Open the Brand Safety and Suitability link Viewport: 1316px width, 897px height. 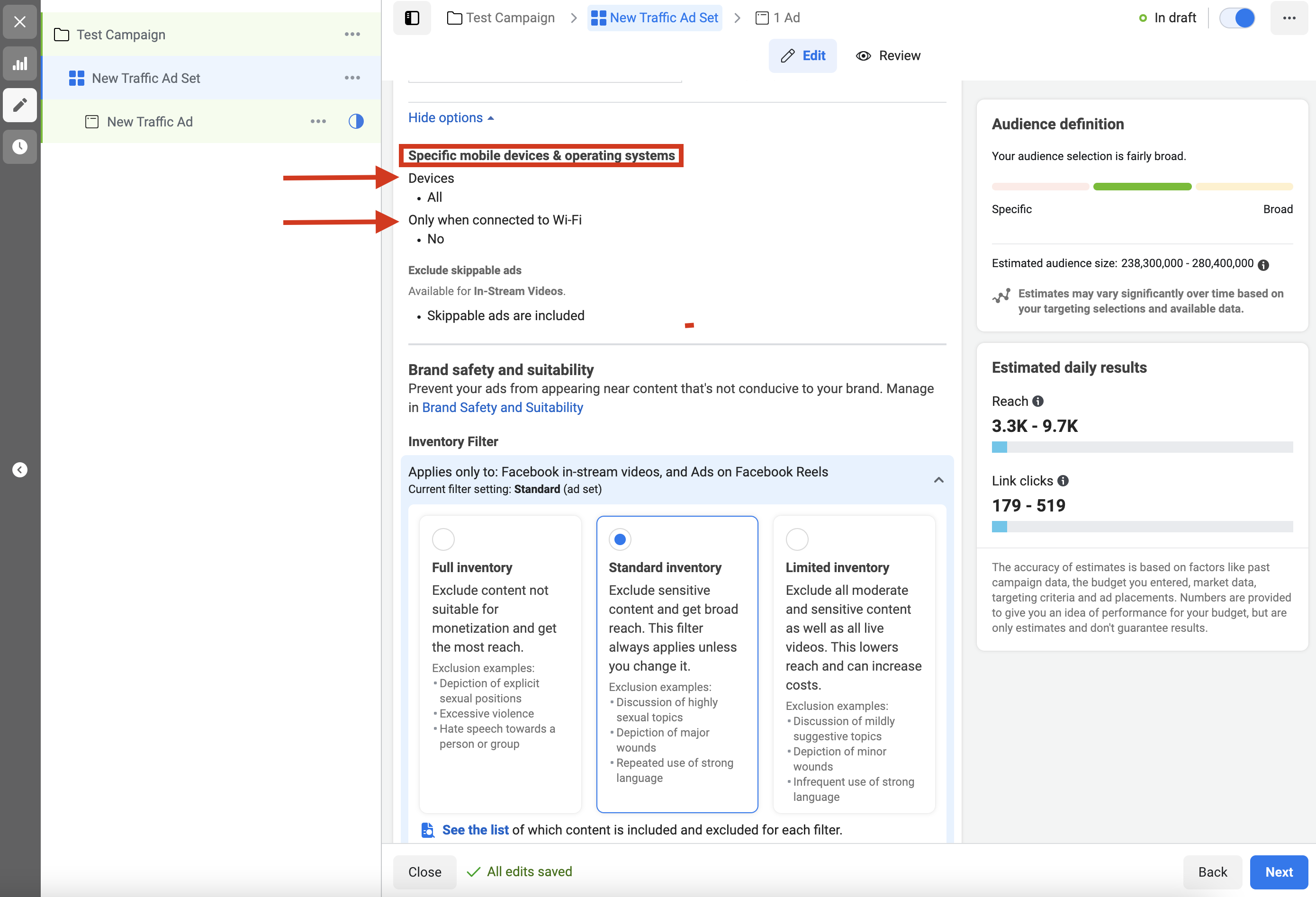coord(502,407)
